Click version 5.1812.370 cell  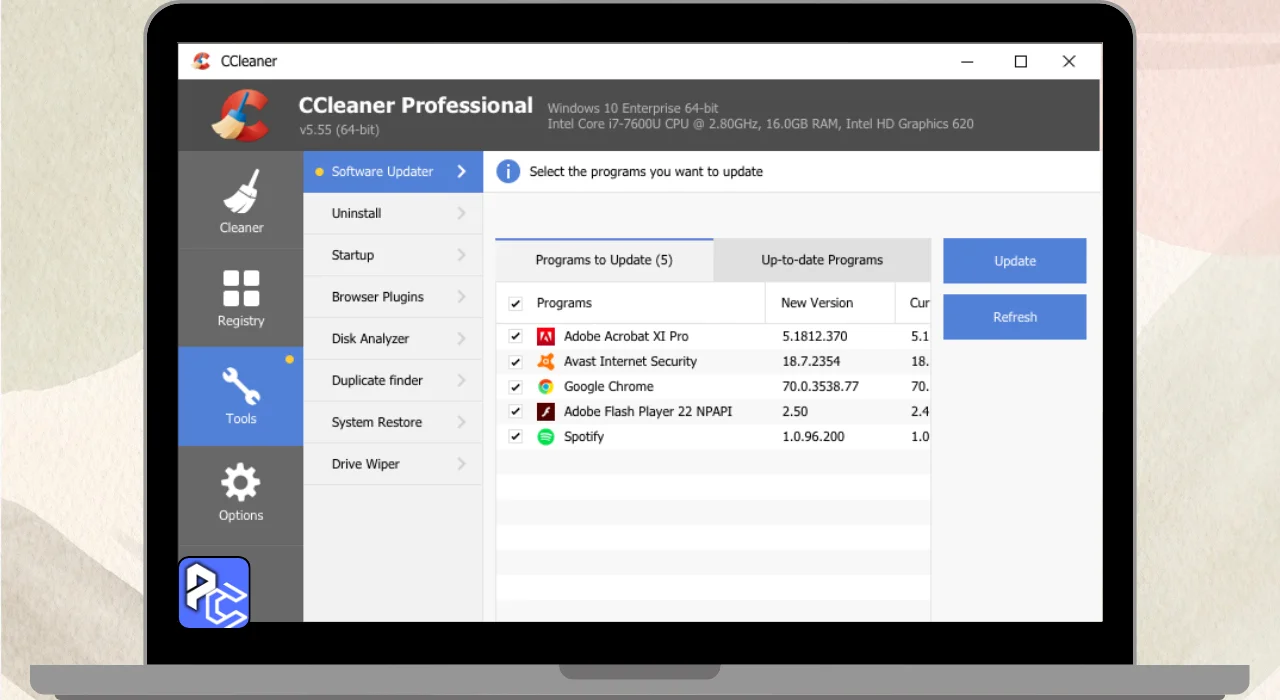click(x=814, y=336)
